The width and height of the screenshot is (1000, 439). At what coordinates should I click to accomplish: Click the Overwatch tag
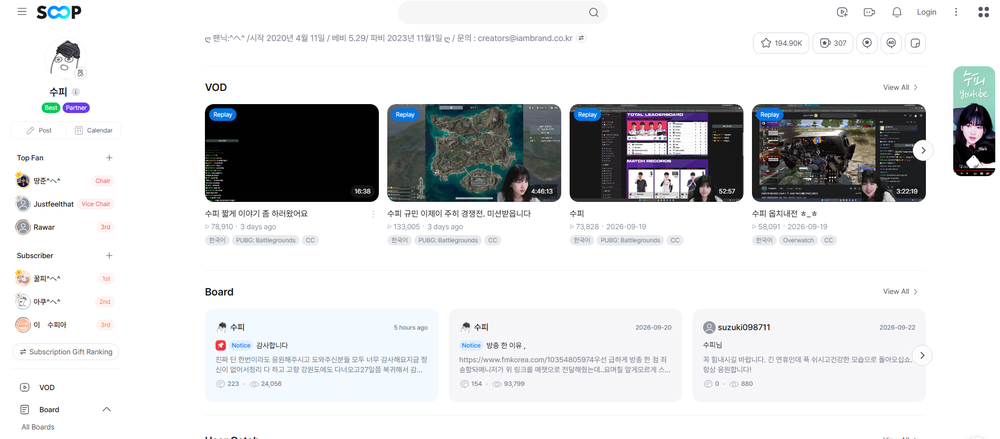(x=799, y=241)
